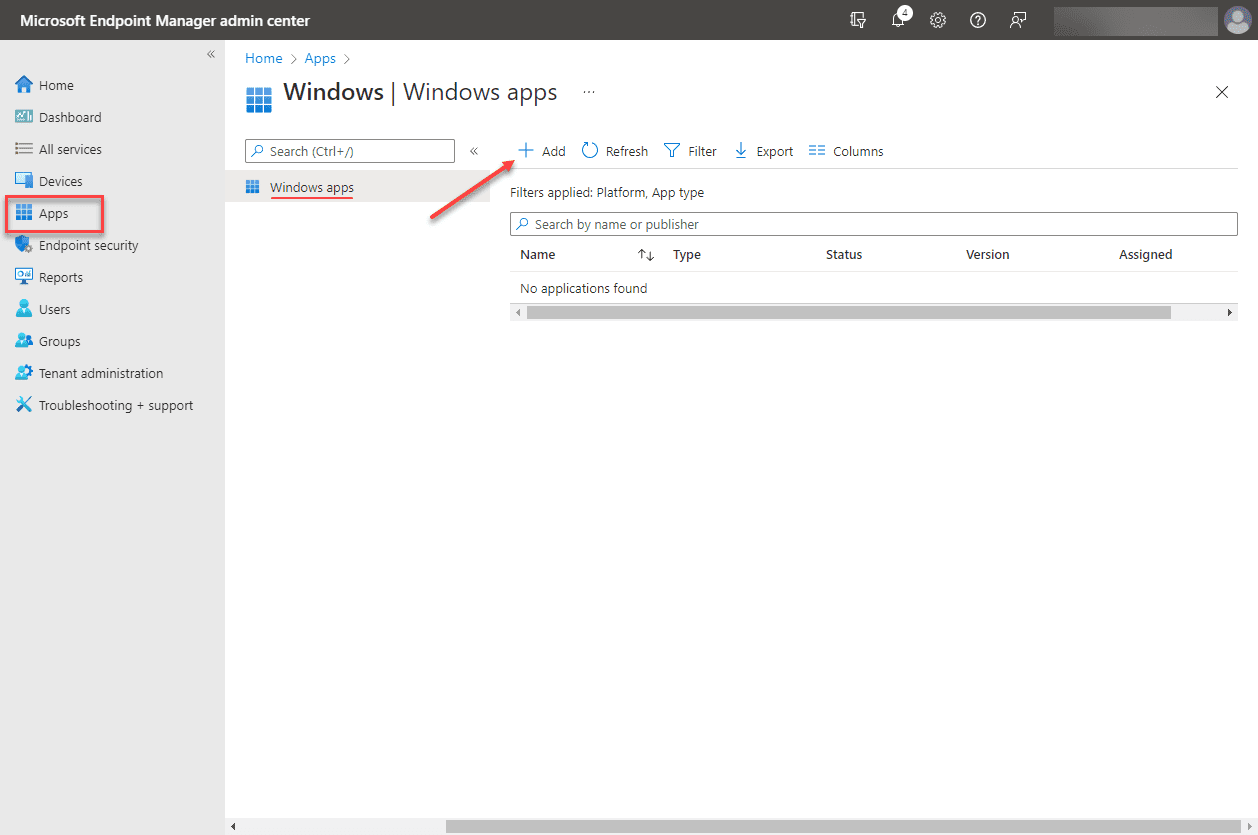Image resolution: width=1258 pixels, height=835 pixels.
Task: Open the help question mark menu
Action: tap(977, 20)
